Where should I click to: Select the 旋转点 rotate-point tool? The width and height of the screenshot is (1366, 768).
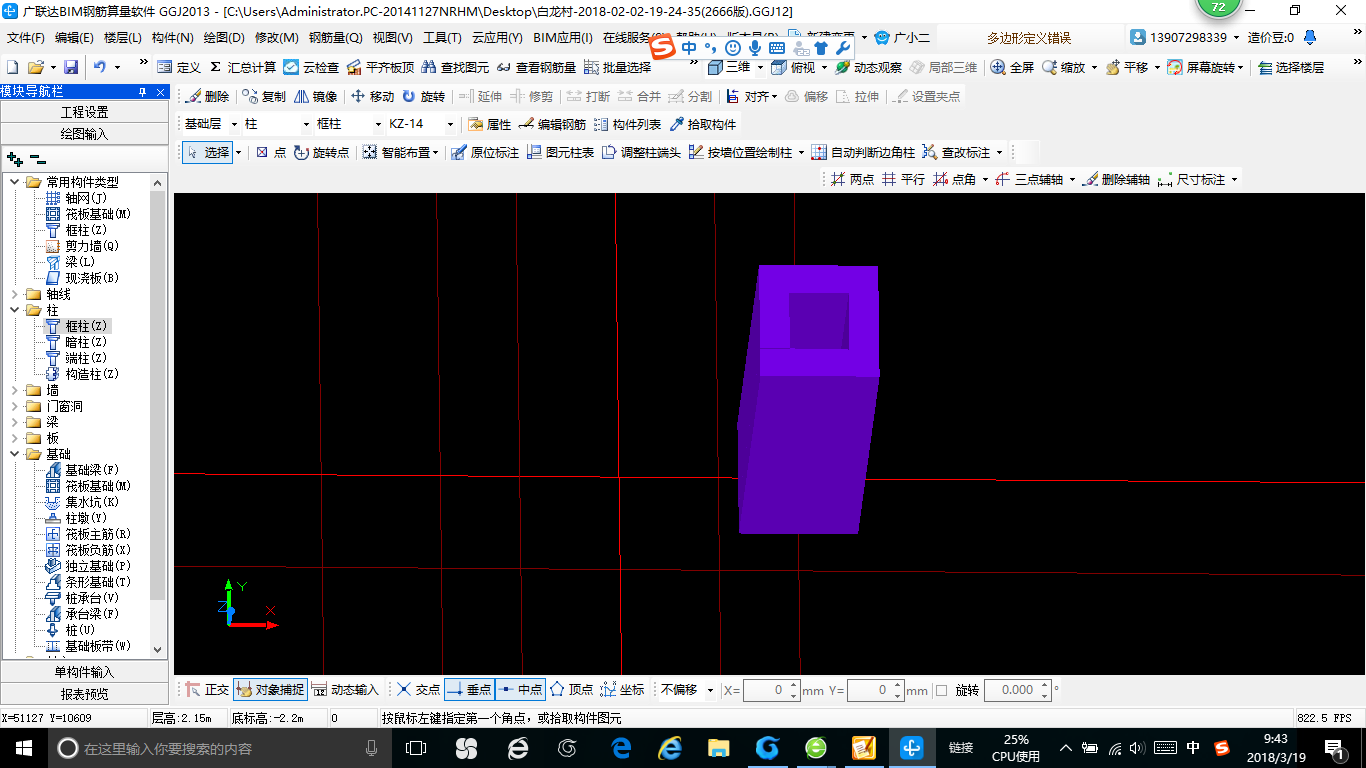321,152
